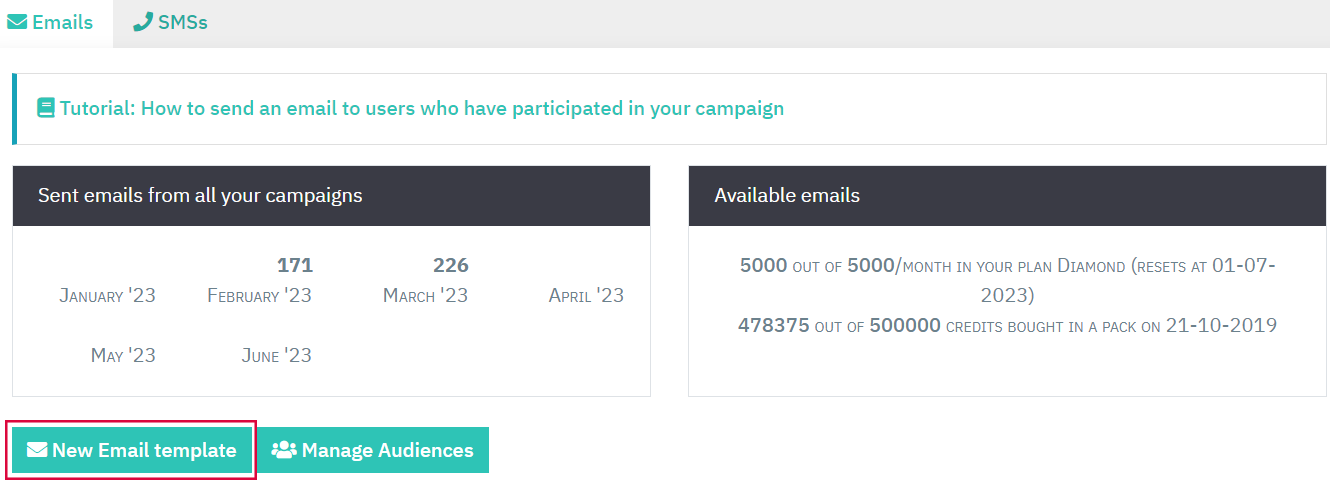Select the April '23 month label
The height and width of the screenshot is (495, 1330).
click(586, 295)
